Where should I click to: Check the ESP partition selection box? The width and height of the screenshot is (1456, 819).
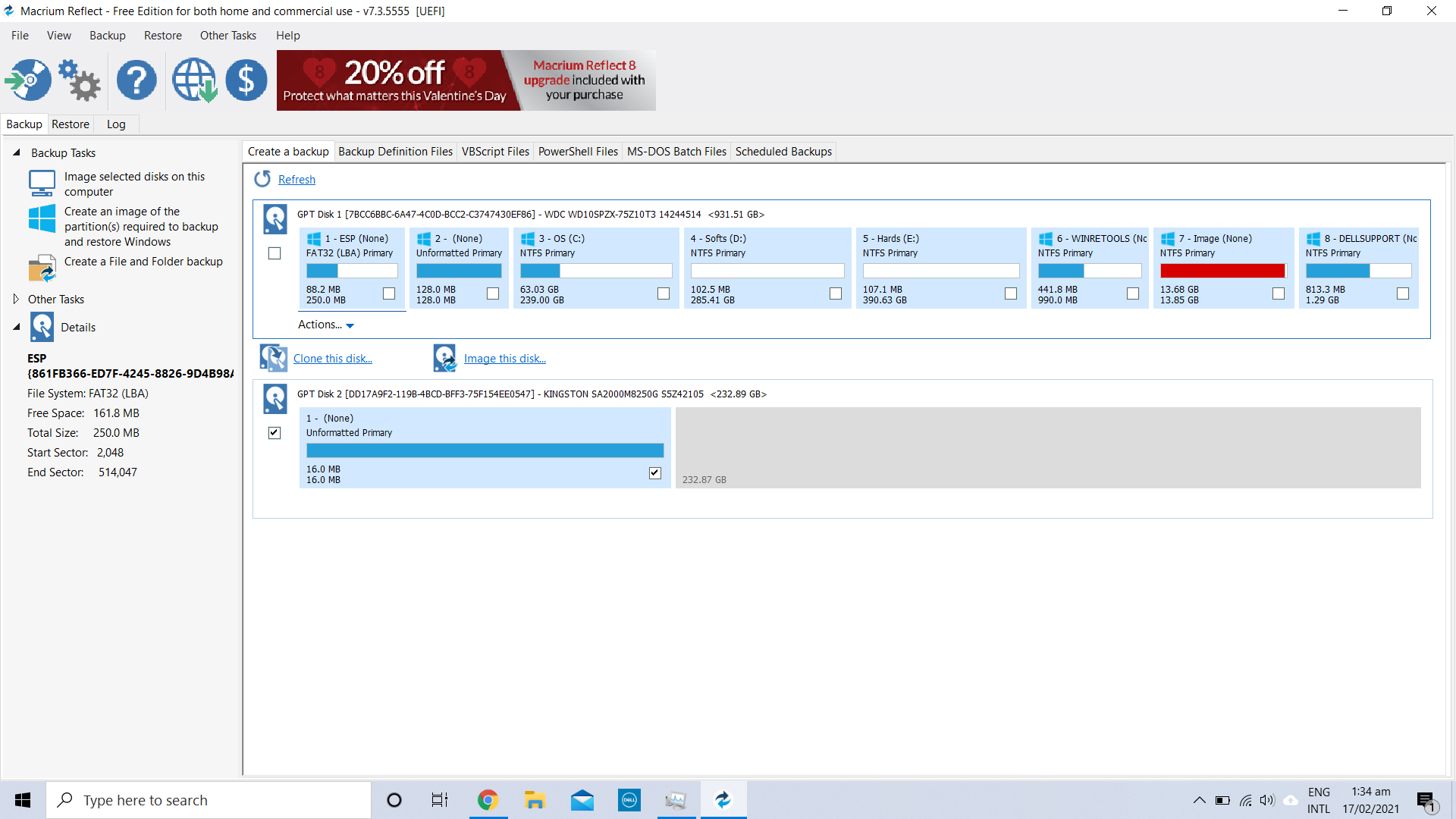click(390, 293)
